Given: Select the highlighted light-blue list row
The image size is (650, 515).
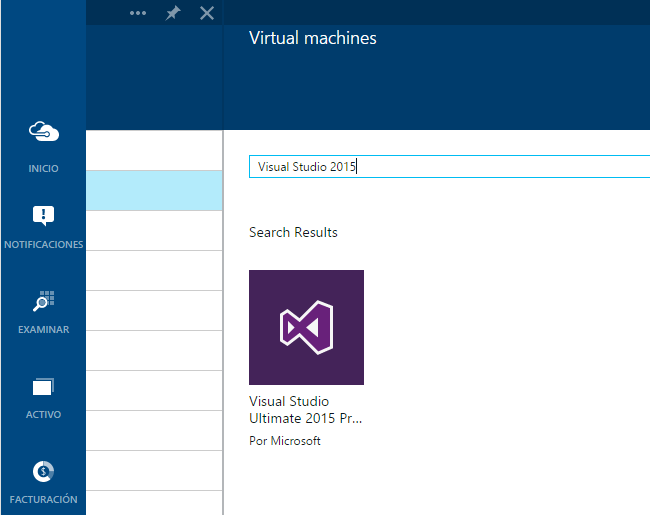Looking at the screenshot, I should (154, 190).
